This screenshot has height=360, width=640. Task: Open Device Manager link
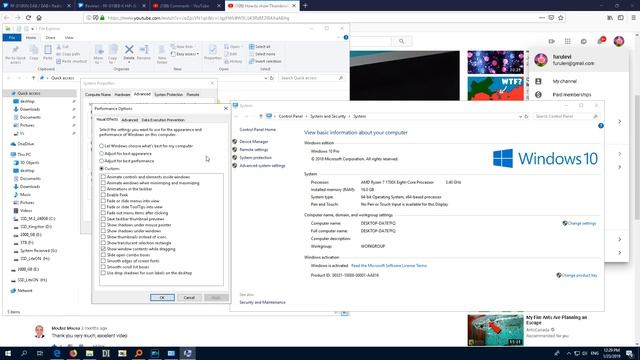(253, 142)
